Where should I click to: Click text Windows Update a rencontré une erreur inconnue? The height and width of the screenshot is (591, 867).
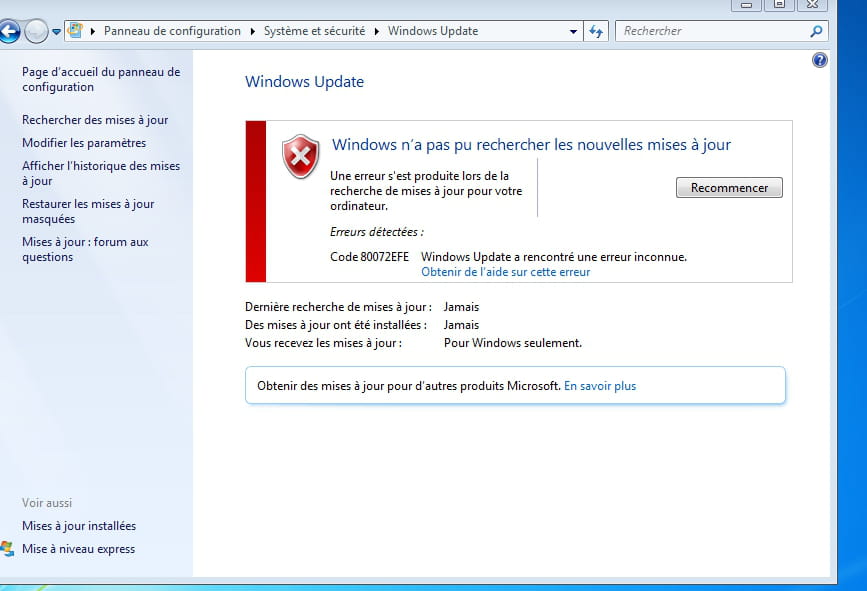(554, 257)
